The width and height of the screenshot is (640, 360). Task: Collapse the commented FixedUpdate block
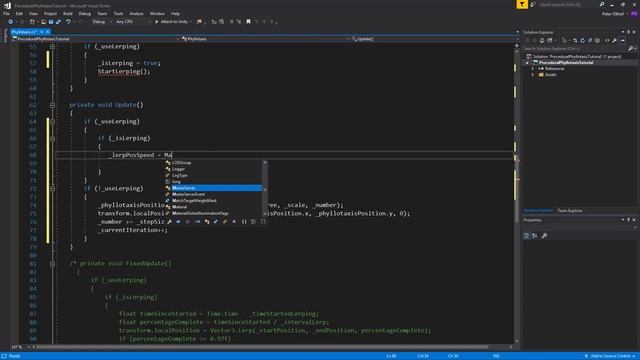point(52,264)
